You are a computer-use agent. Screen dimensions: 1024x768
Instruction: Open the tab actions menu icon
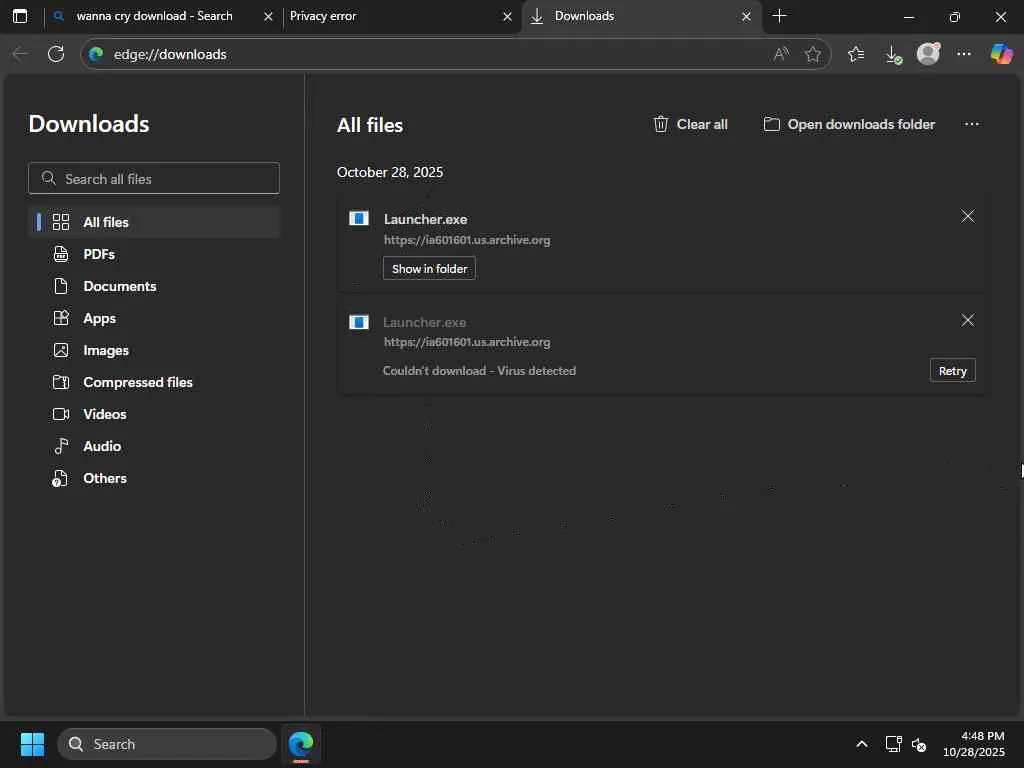click(20, 16)
